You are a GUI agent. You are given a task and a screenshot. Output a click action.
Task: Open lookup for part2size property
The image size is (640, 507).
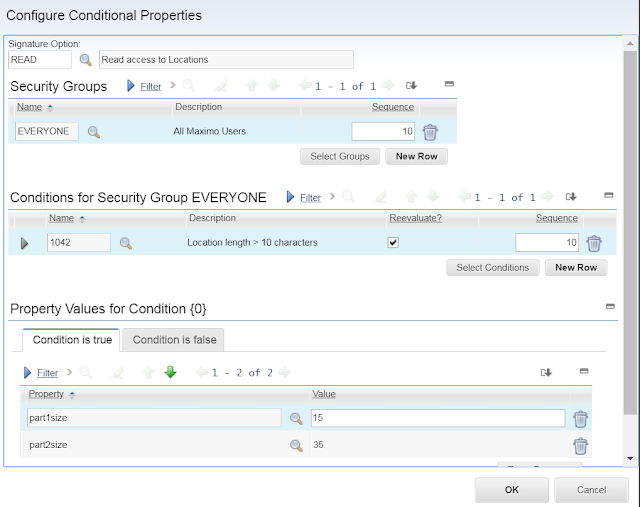point(296,445)
